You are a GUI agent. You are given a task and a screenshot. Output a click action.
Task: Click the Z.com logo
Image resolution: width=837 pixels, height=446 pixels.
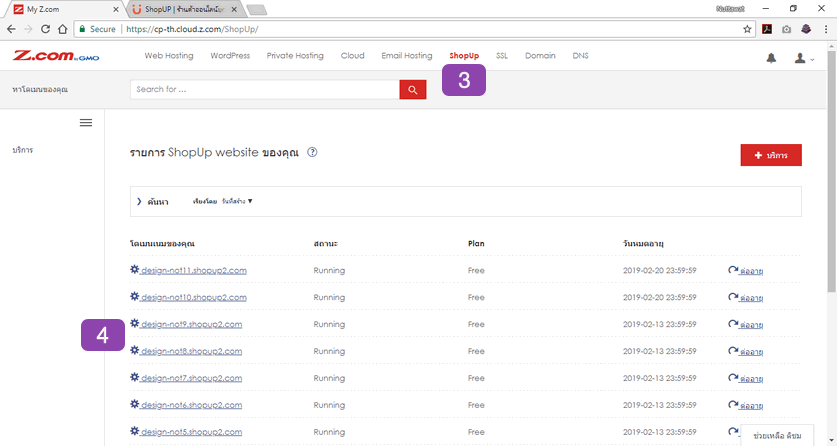pos(56,55)
